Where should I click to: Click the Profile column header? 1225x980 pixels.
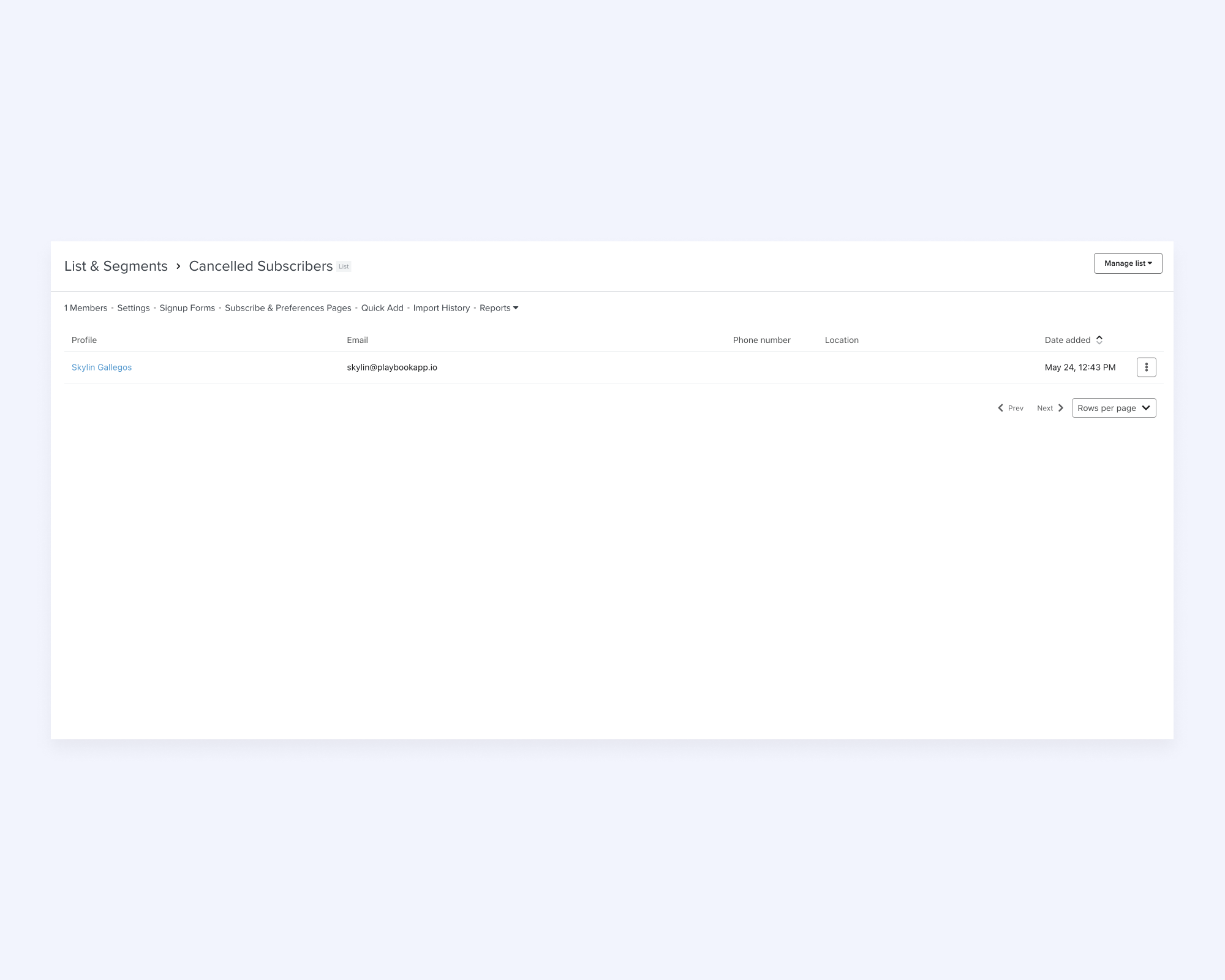tap(84, 340)
